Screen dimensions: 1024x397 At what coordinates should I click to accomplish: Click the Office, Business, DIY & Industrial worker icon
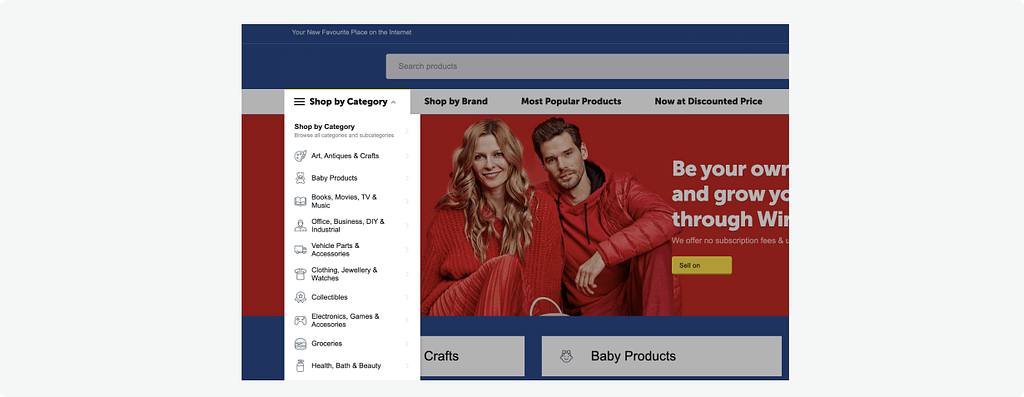pyautogui.click(x=300, y=226)
